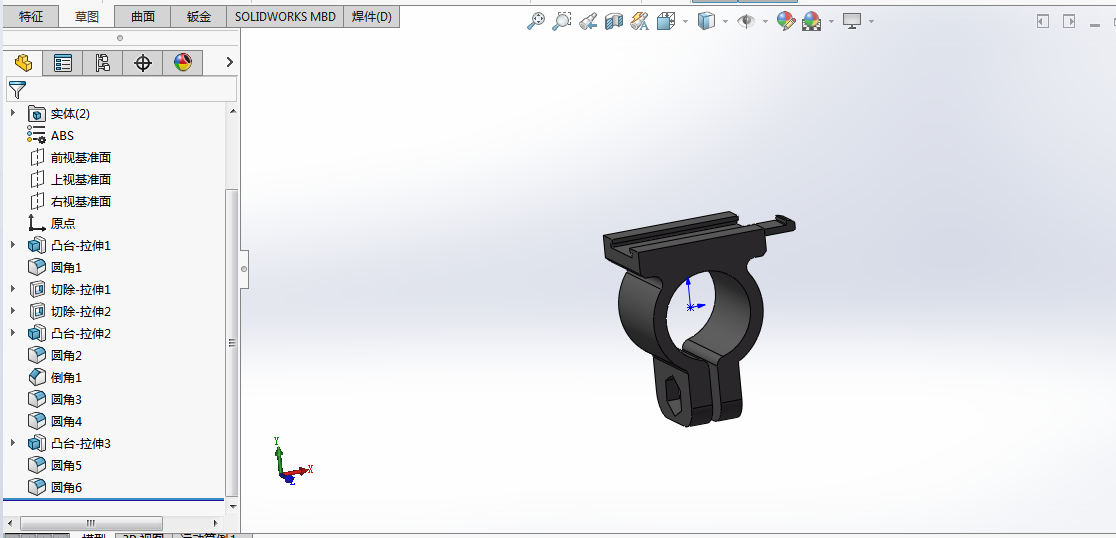This screenshot has height=538, width=1116.
Task: Switch to the DisplayManager color ball tab
Action: (x=182, y=63)
